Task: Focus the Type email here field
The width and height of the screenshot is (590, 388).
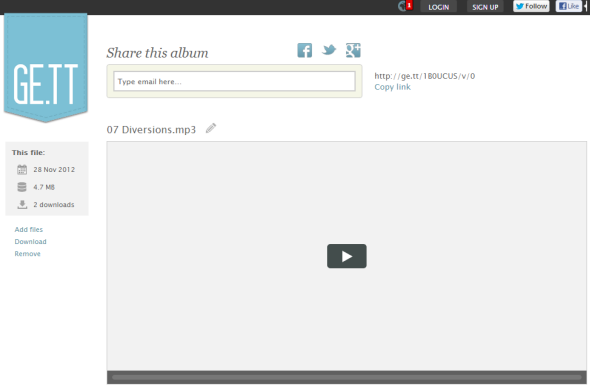Action: click(234, 81)
